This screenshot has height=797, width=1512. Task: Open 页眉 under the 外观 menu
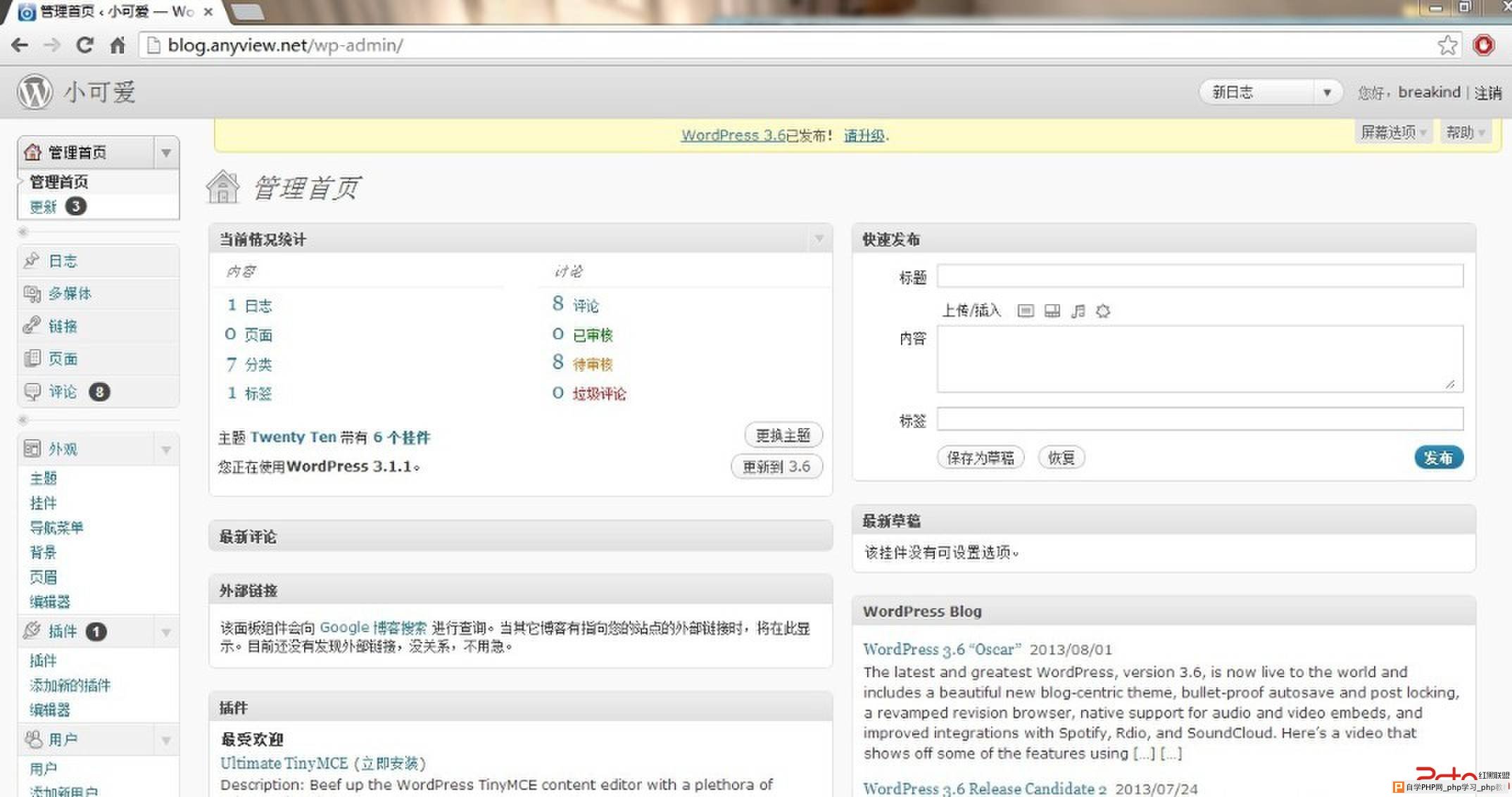click(43, 577)
